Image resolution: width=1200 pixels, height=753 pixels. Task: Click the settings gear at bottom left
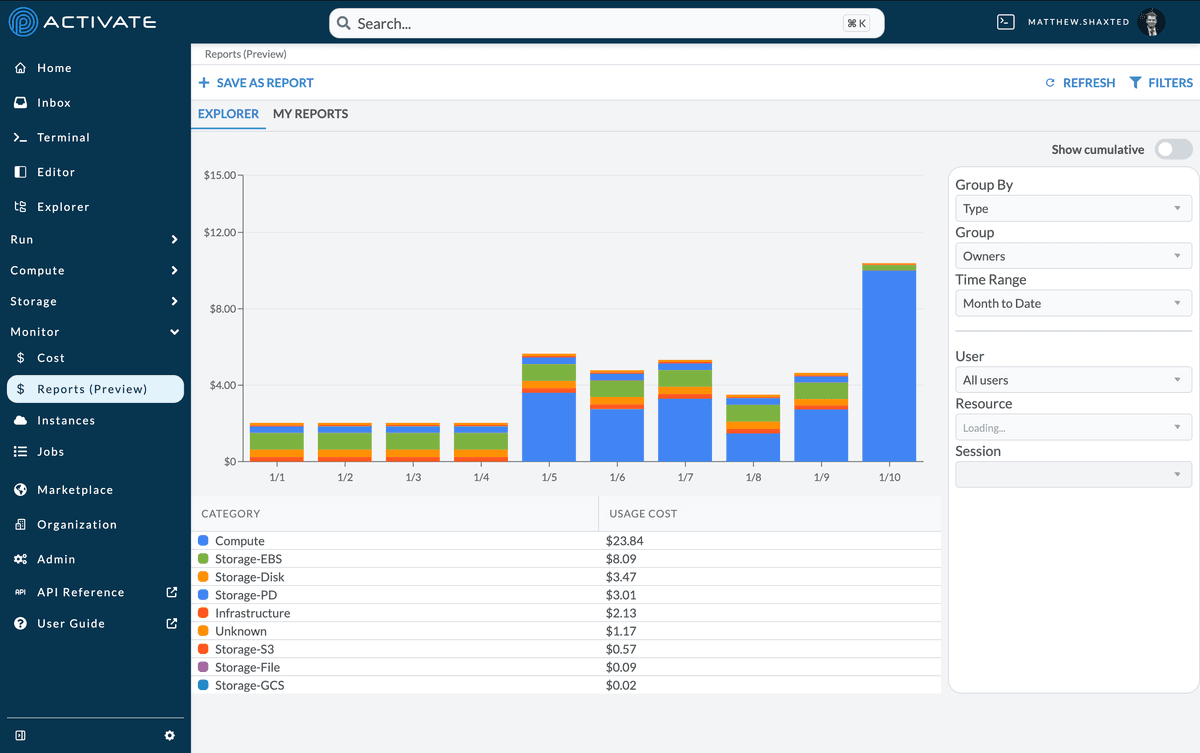[169, 735]
